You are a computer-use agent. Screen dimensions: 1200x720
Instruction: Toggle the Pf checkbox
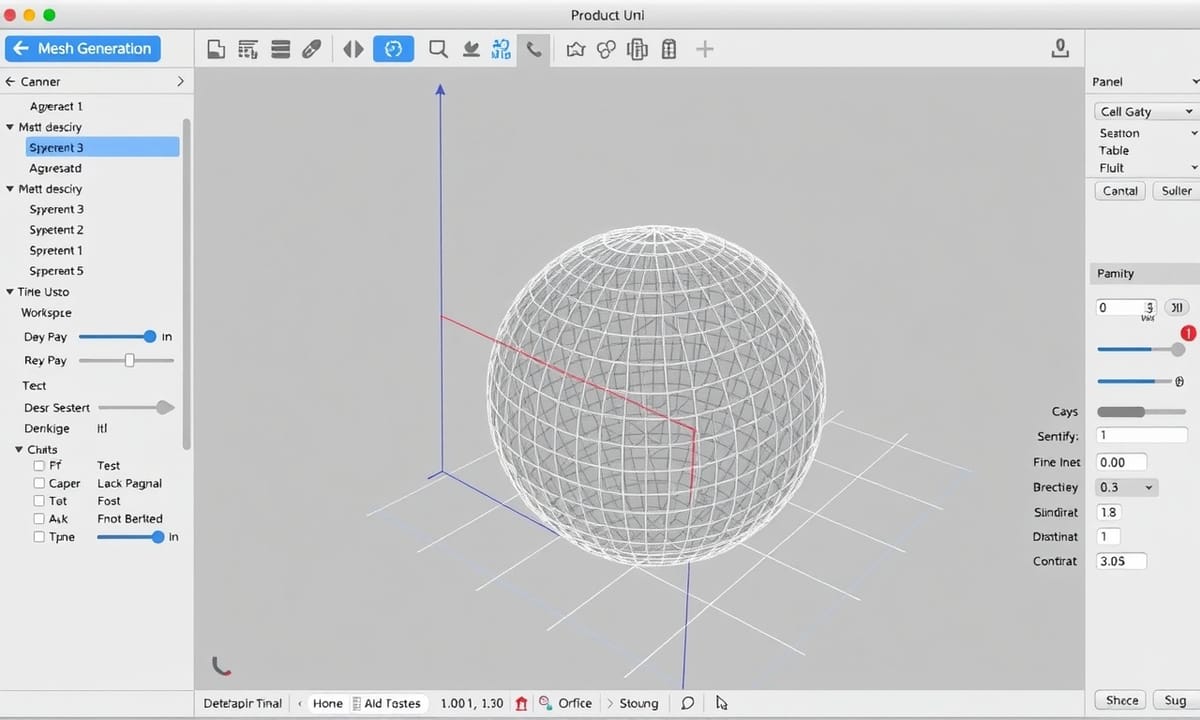tap(39, 465)
